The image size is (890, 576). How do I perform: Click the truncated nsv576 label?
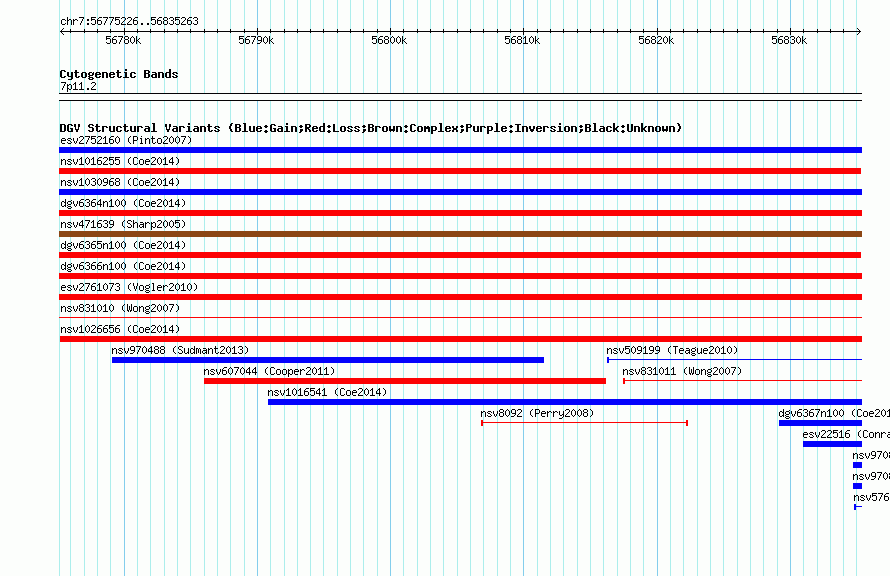tap(871, 497)
